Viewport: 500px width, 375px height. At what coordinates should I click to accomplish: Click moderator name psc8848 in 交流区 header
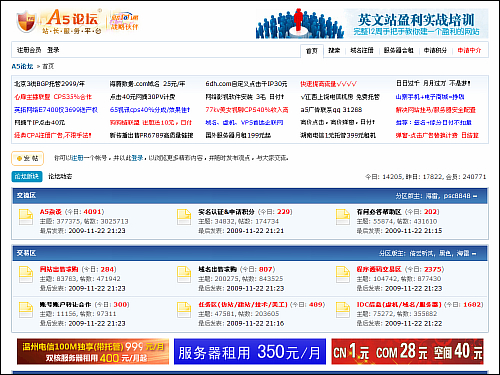[x=457, y=196]
